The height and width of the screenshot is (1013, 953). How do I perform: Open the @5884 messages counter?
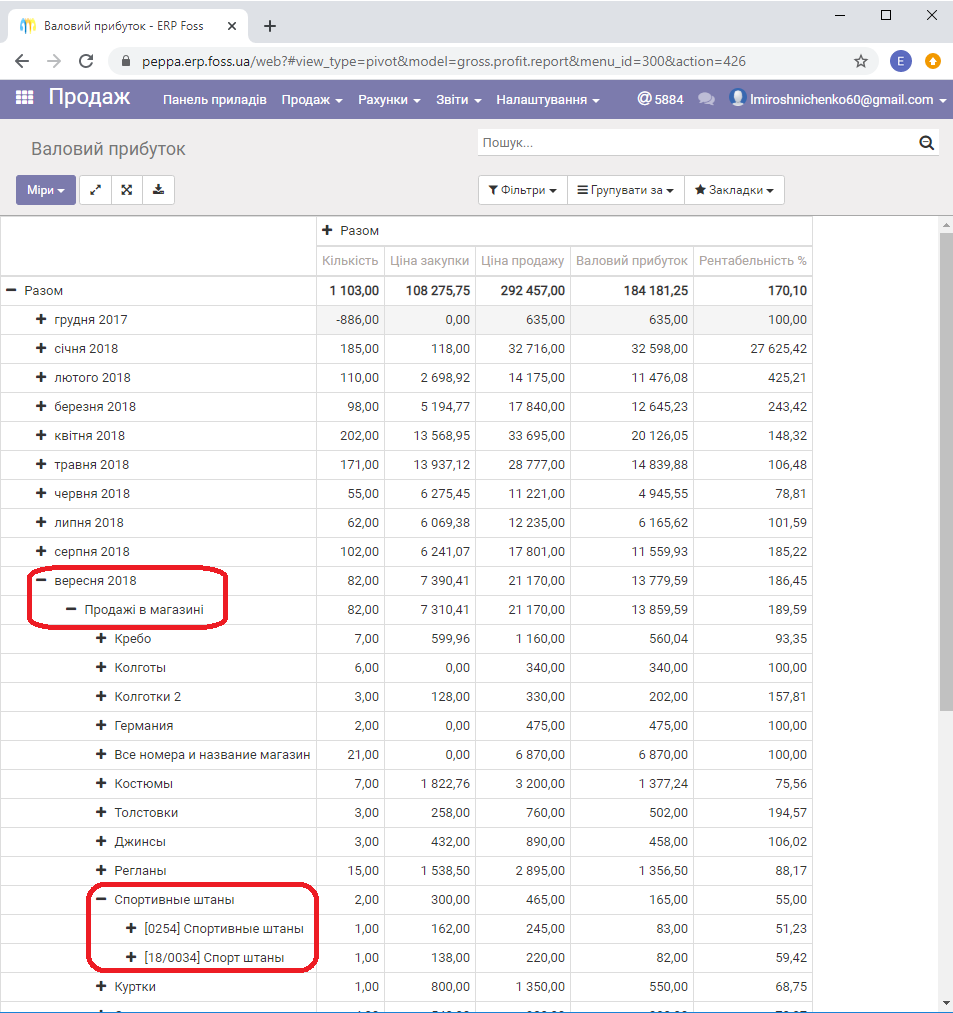660,99
